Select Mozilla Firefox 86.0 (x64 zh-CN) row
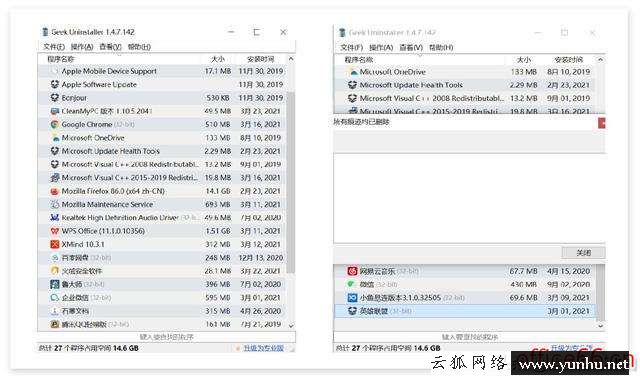Screen dimensions: 640x382 point(162,191)
